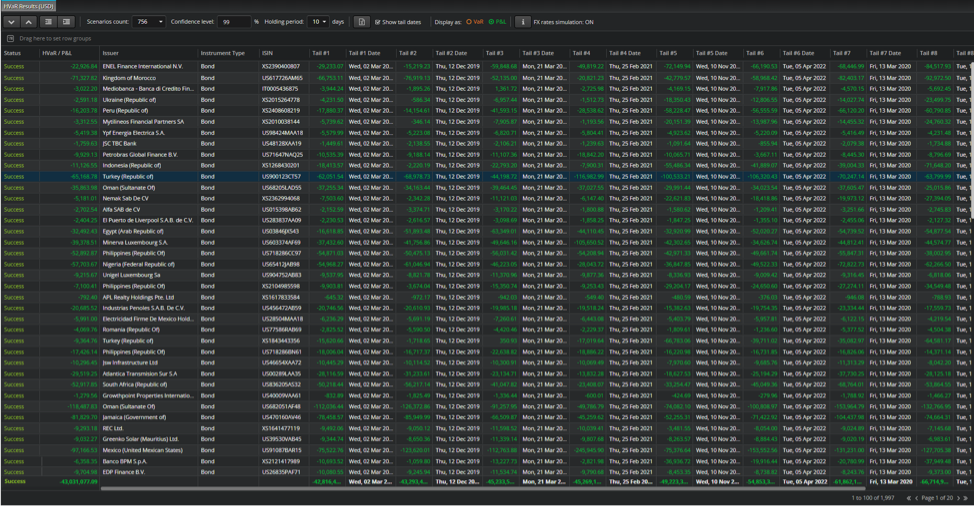Toggle the Show tail dates checkbox

coord(378,22)
